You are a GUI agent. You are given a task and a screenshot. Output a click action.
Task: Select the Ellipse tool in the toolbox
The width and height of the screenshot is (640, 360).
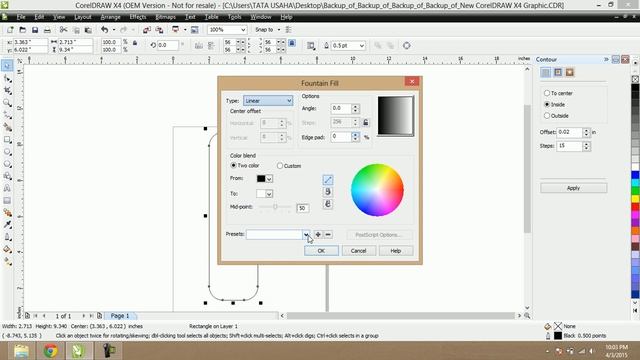(x=7, y=152)
